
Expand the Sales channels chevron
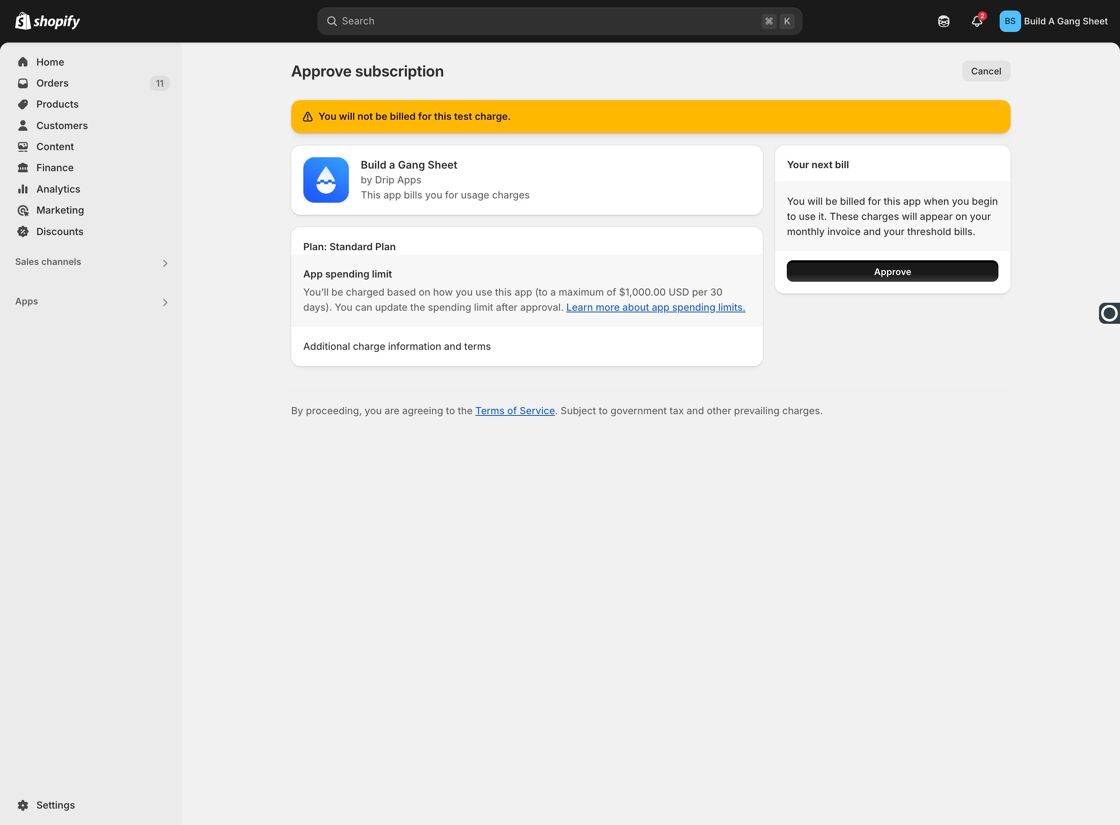[x=165, y=264]
